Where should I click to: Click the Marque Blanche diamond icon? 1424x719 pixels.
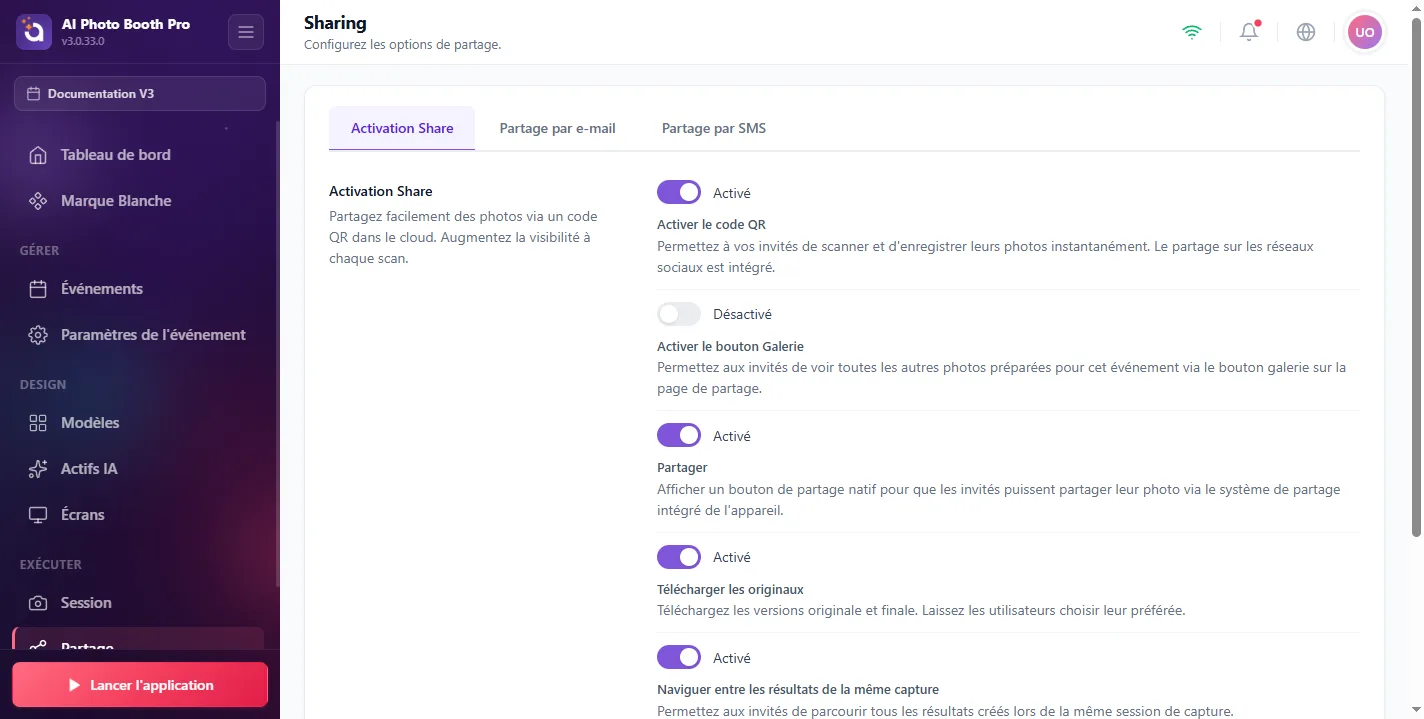(38, 201)
